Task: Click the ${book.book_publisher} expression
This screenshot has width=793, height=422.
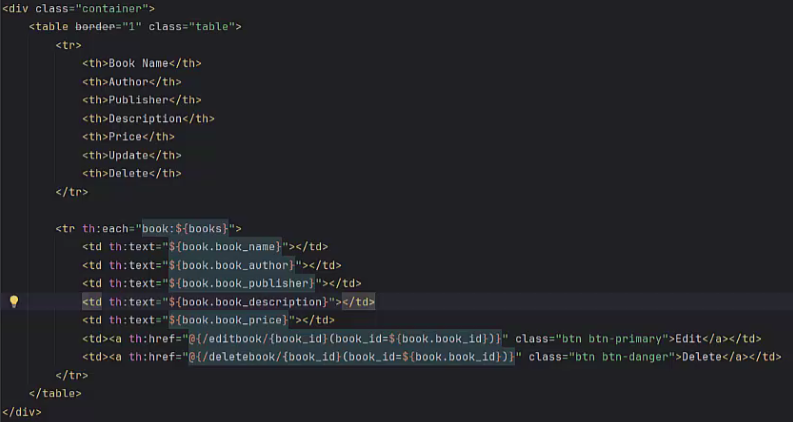Action: tap(241, 283)
